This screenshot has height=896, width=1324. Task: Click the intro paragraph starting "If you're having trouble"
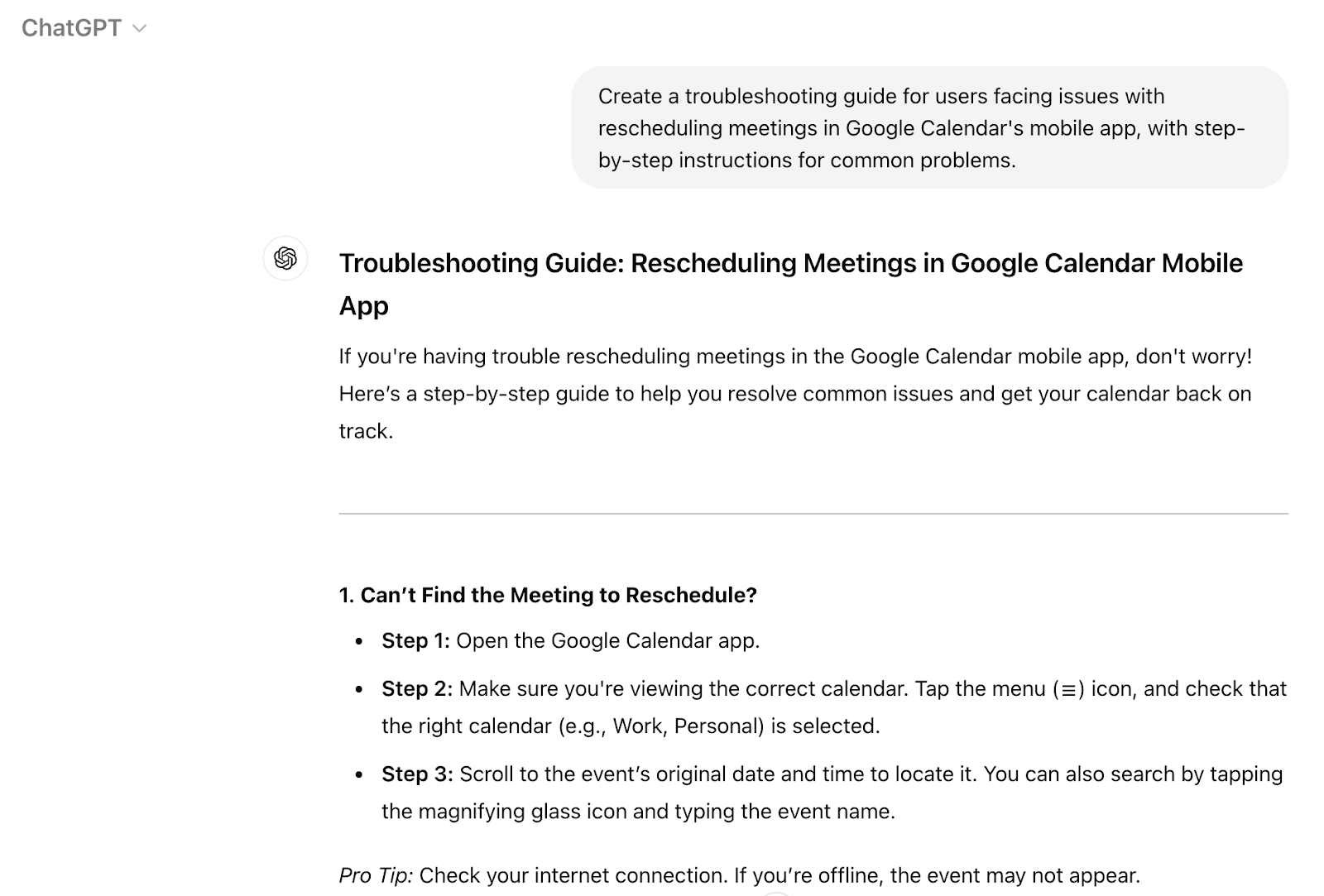pos(794,393)
